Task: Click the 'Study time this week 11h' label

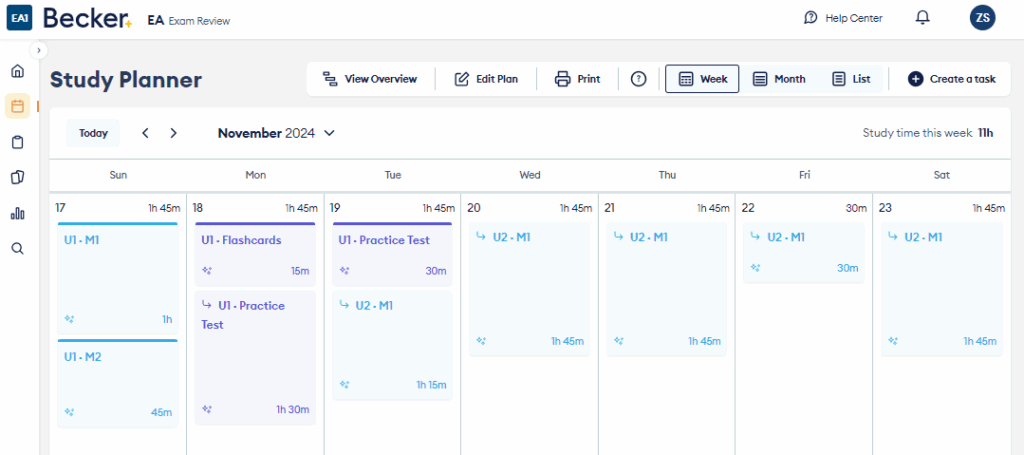Action: (x=927, y=133)
